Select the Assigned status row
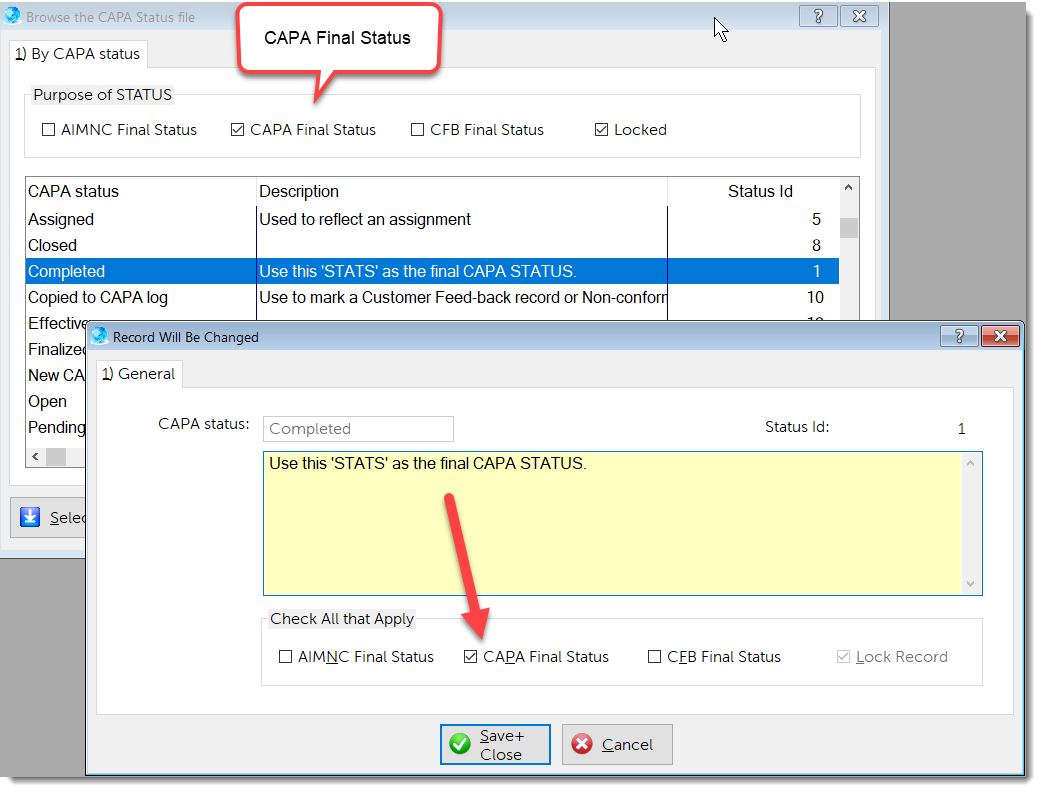 coord(140,219)
